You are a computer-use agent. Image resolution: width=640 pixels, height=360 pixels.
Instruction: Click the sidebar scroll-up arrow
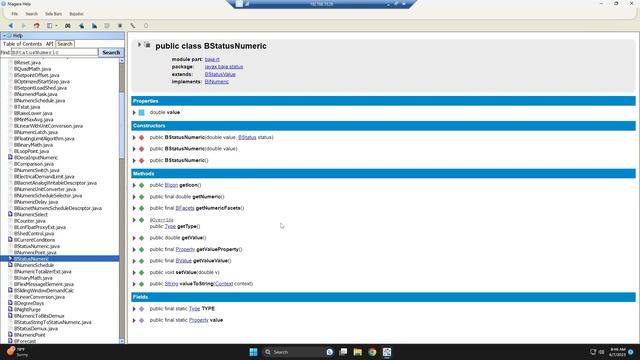pos(122,60)
